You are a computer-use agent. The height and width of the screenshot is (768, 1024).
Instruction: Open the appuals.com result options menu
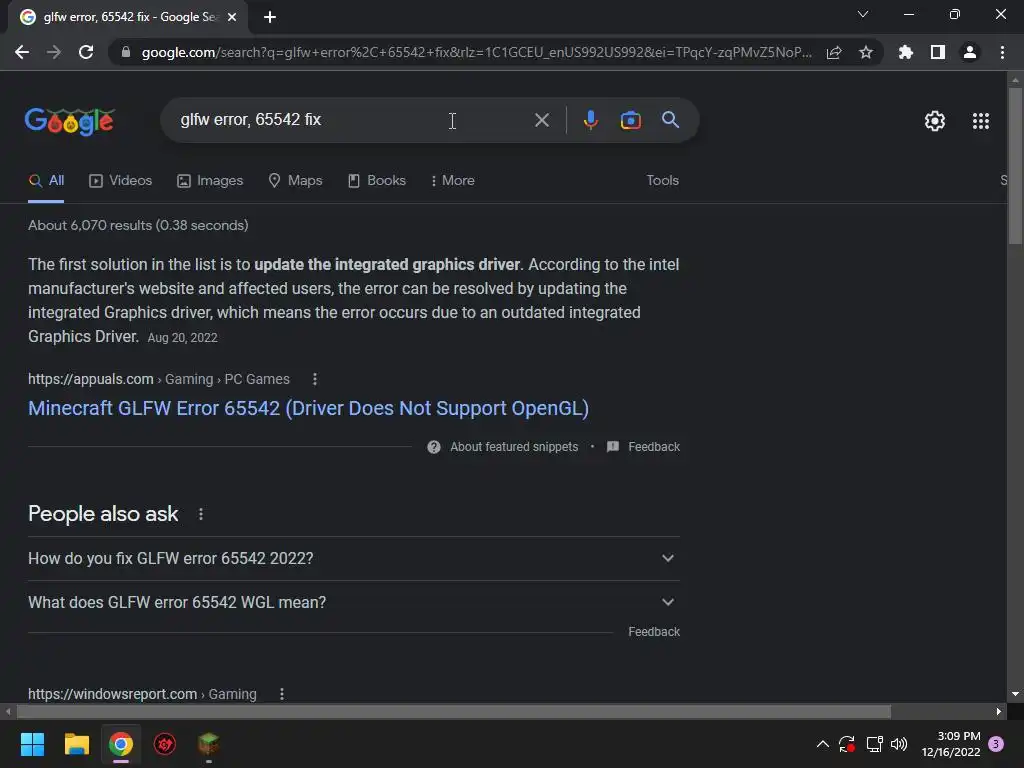[315, 379]
